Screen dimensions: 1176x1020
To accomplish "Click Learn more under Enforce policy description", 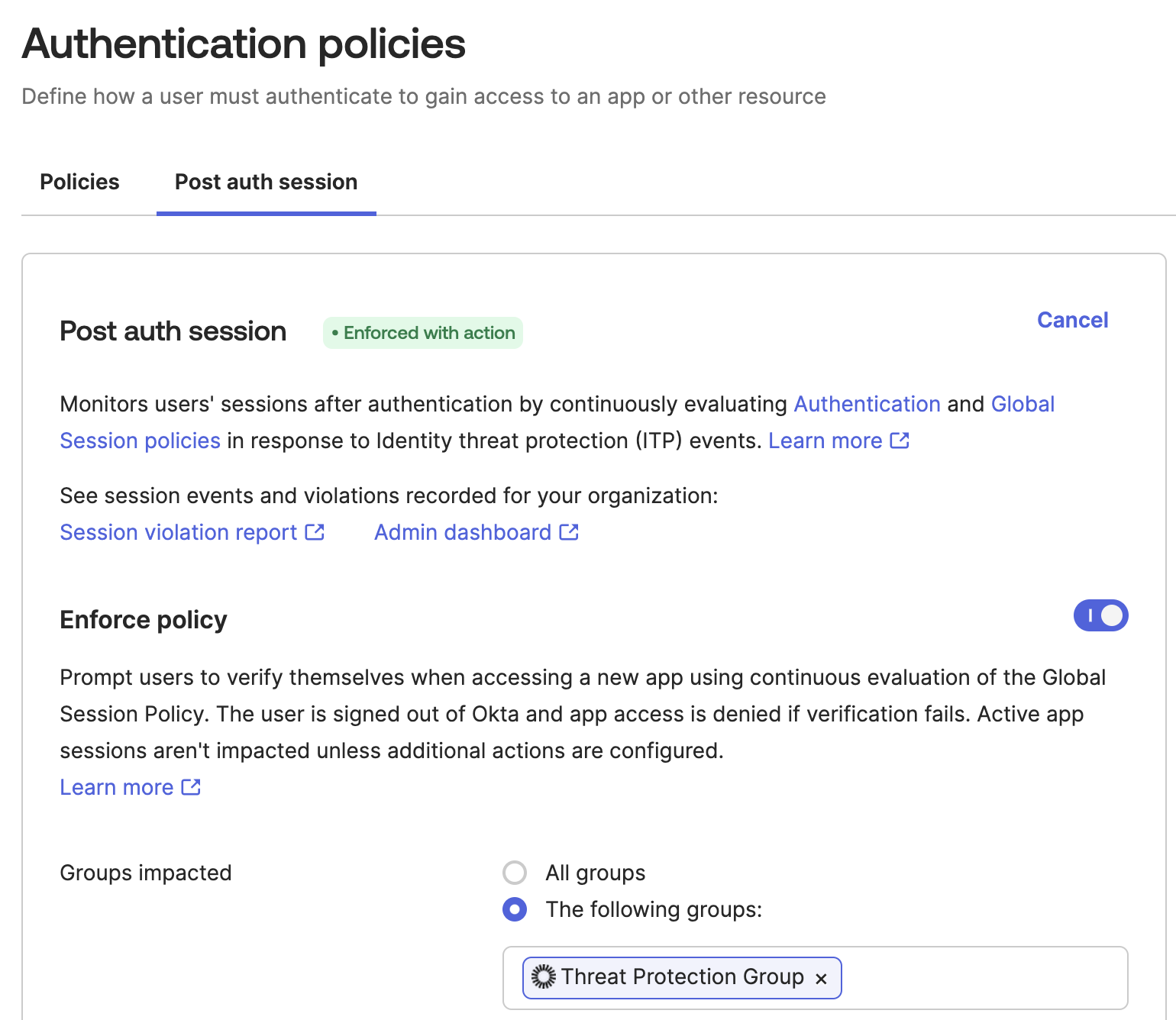I will pos(117,787).
